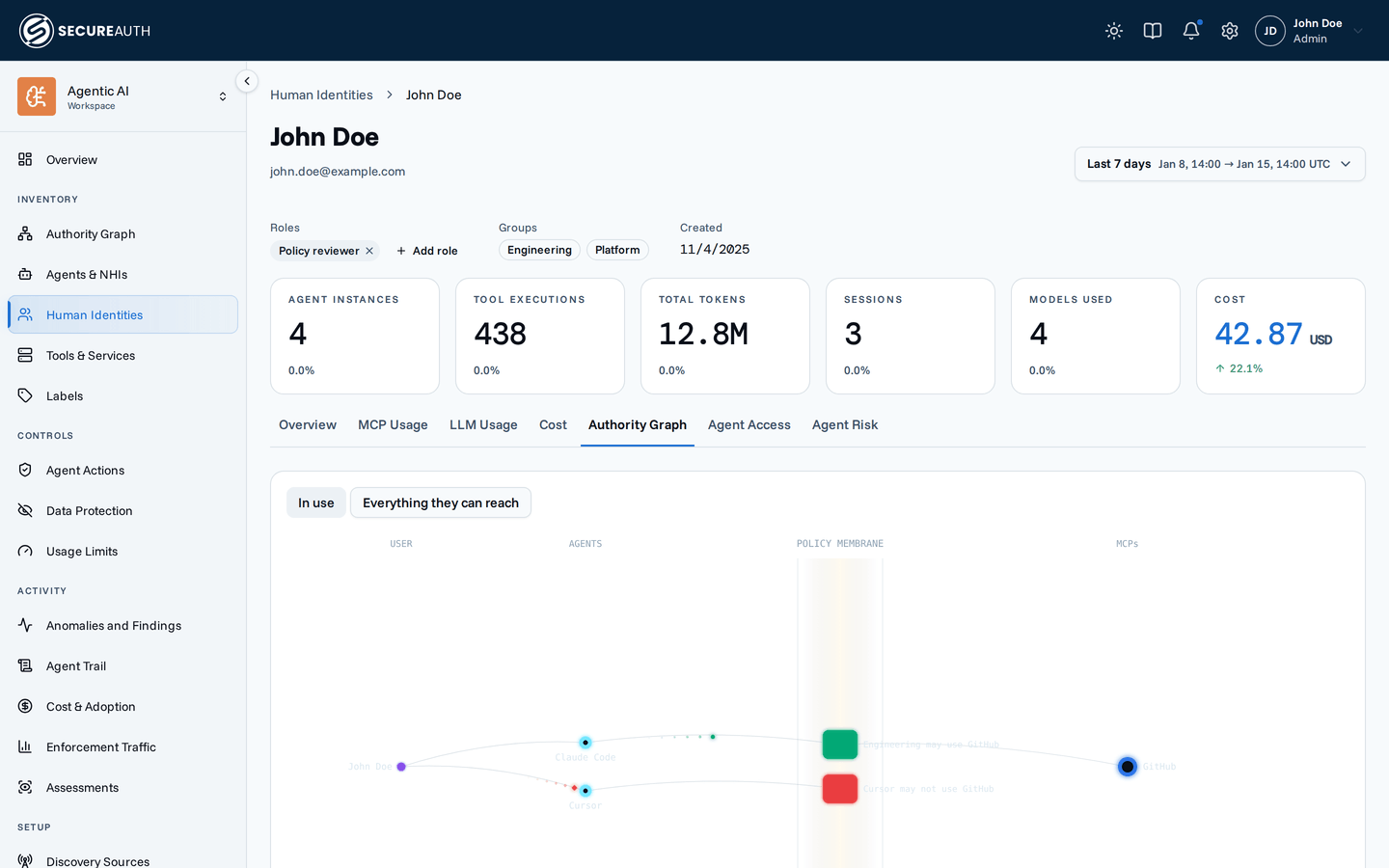Click the green policy node in the membrane

(840, 745)
